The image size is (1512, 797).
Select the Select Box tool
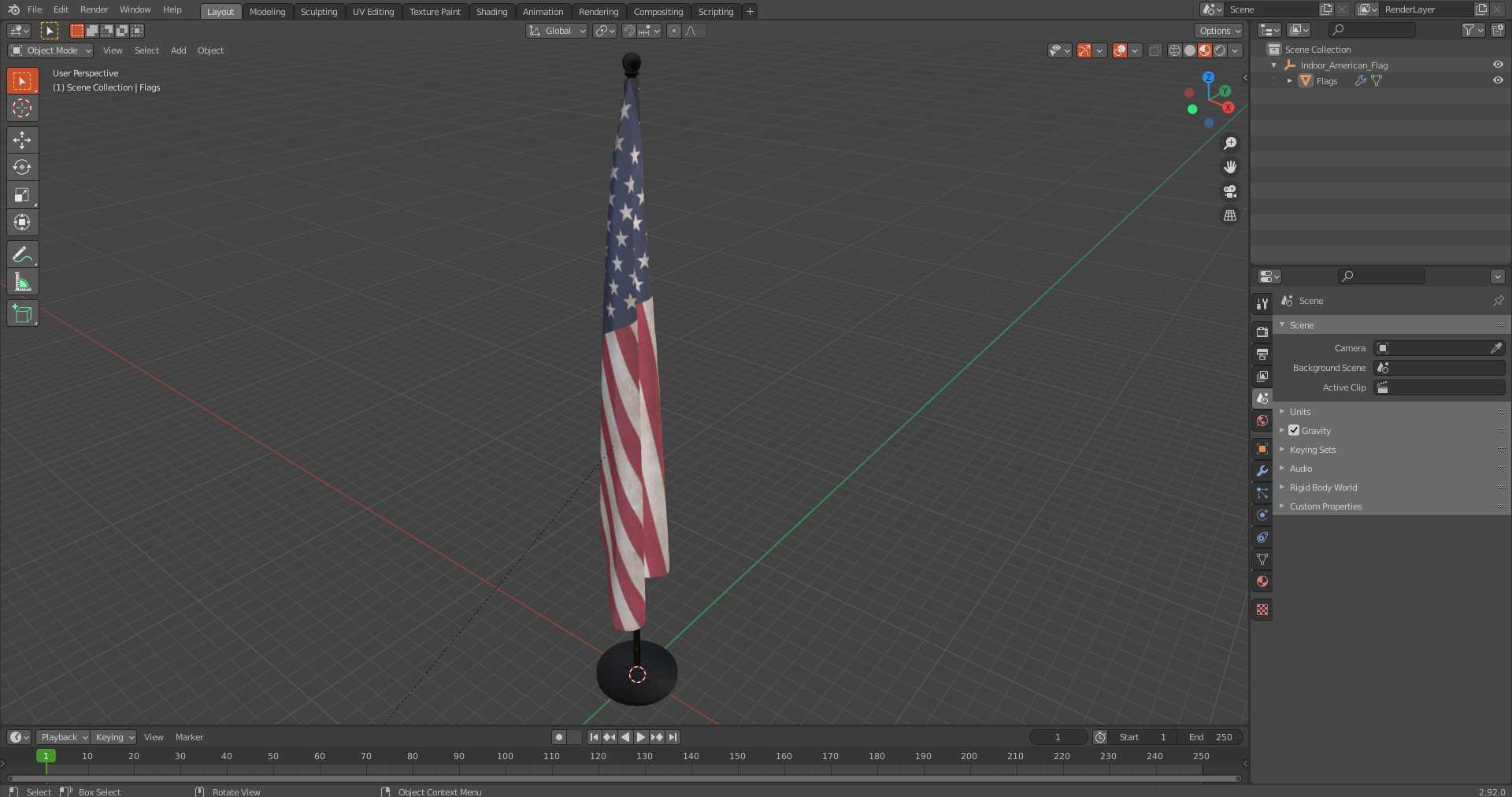click(22, 81)
